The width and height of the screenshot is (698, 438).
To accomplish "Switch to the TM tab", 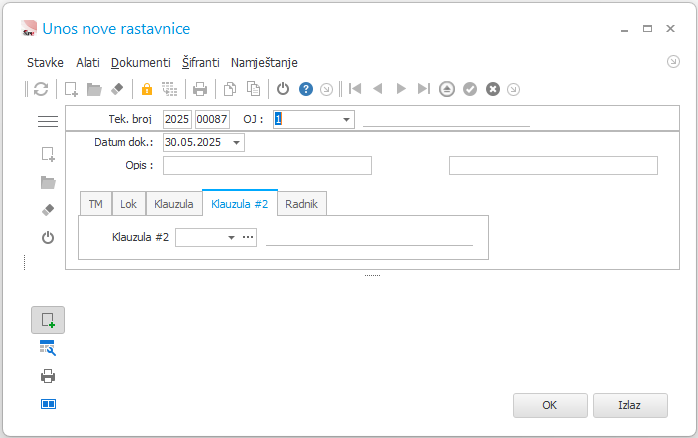I will [96, 204].
